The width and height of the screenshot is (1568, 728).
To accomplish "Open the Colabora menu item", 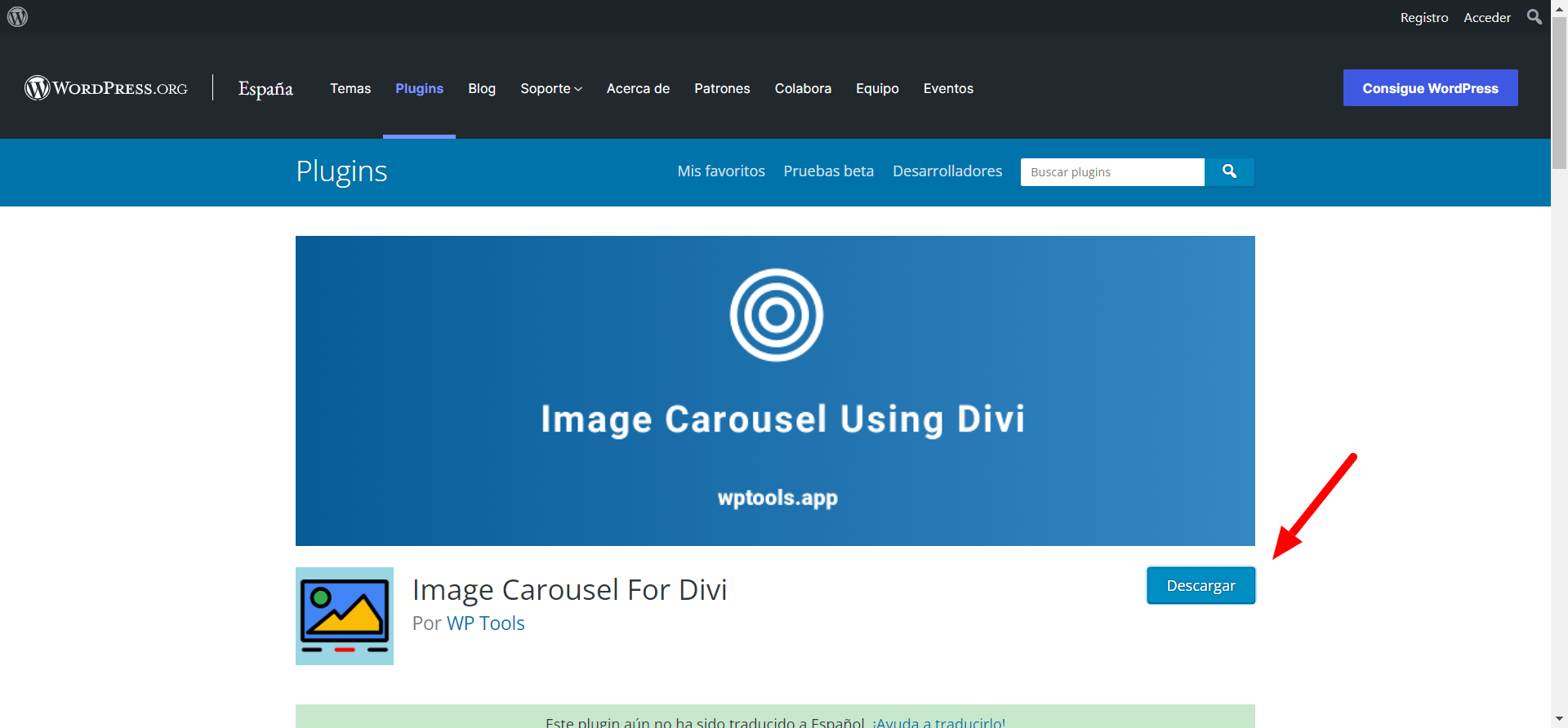I will 803,88.
